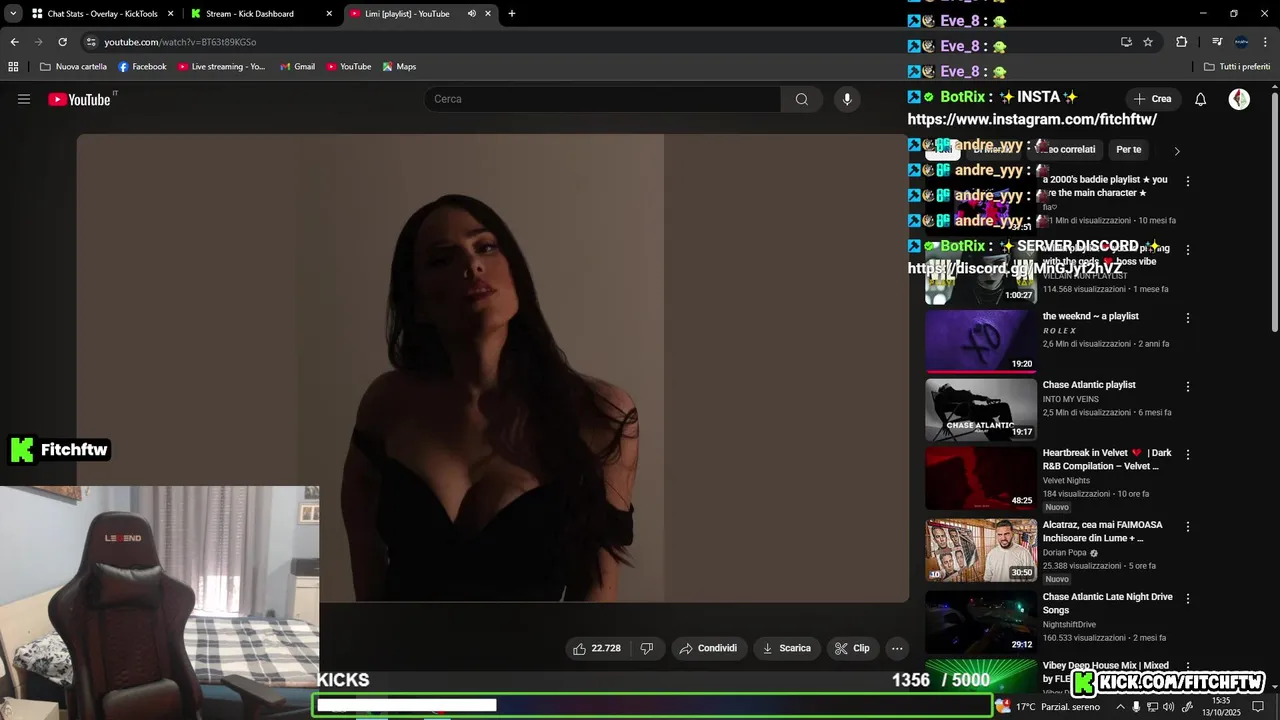The image size is (1280, 720).
Task: Open options for Chase Atlantic playlist video
Action: coord(1188,386)
